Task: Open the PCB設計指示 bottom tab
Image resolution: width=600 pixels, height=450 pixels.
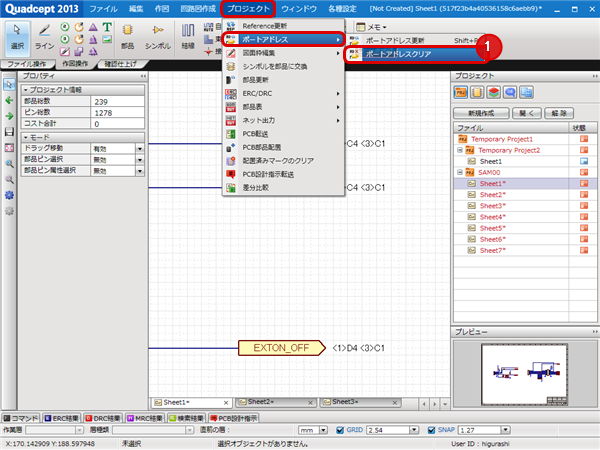Action: click(233, 418)
